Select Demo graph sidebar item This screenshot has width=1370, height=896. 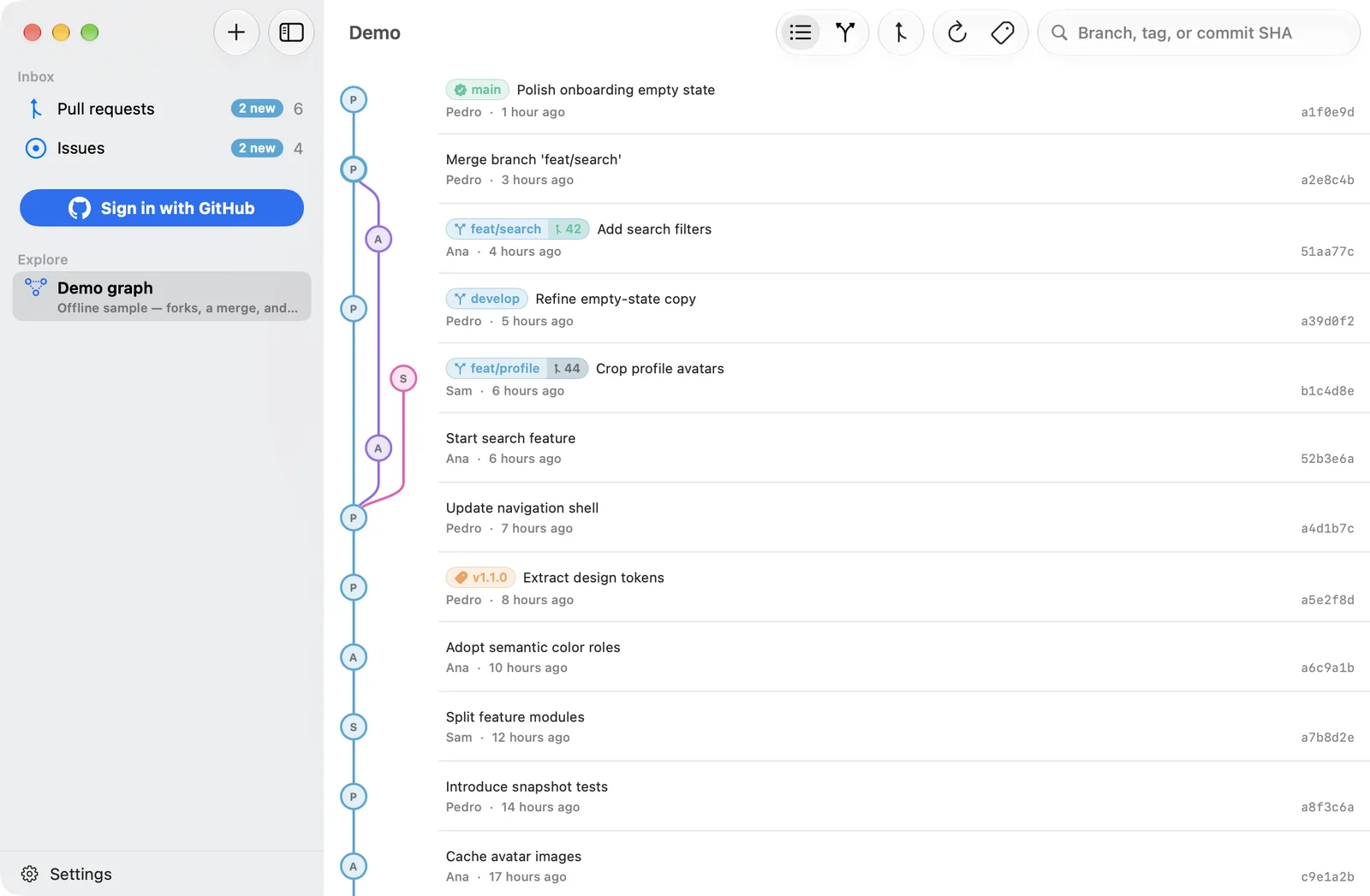(x=162, y=296)
